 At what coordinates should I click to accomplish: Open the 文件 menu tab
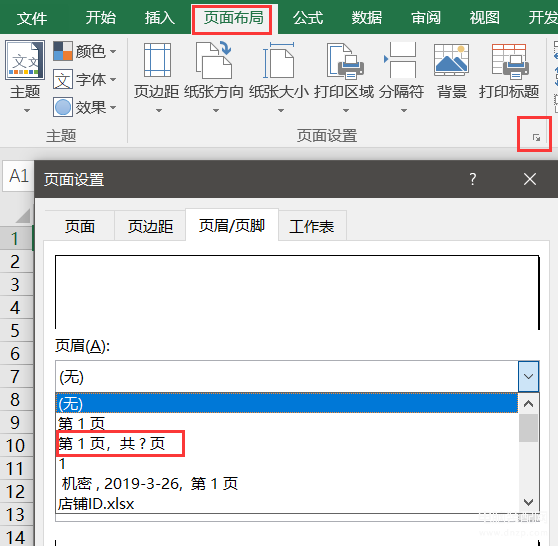tap(32, 18)
